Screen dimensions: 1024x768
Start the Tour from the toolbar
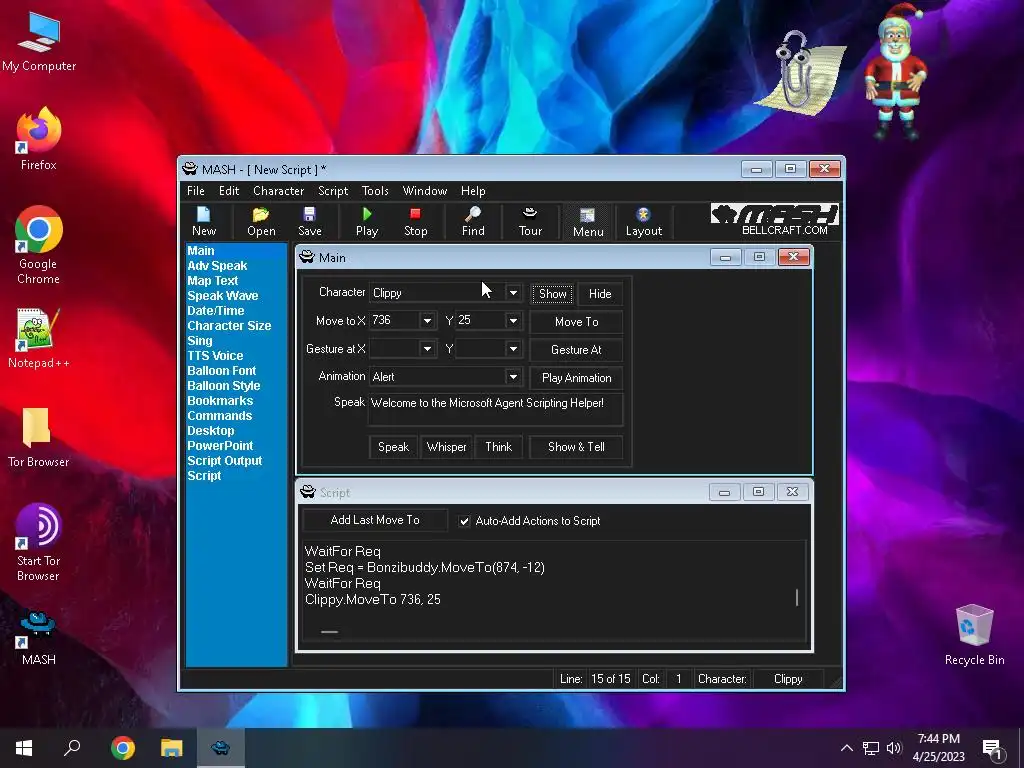[x=530, y=221]
